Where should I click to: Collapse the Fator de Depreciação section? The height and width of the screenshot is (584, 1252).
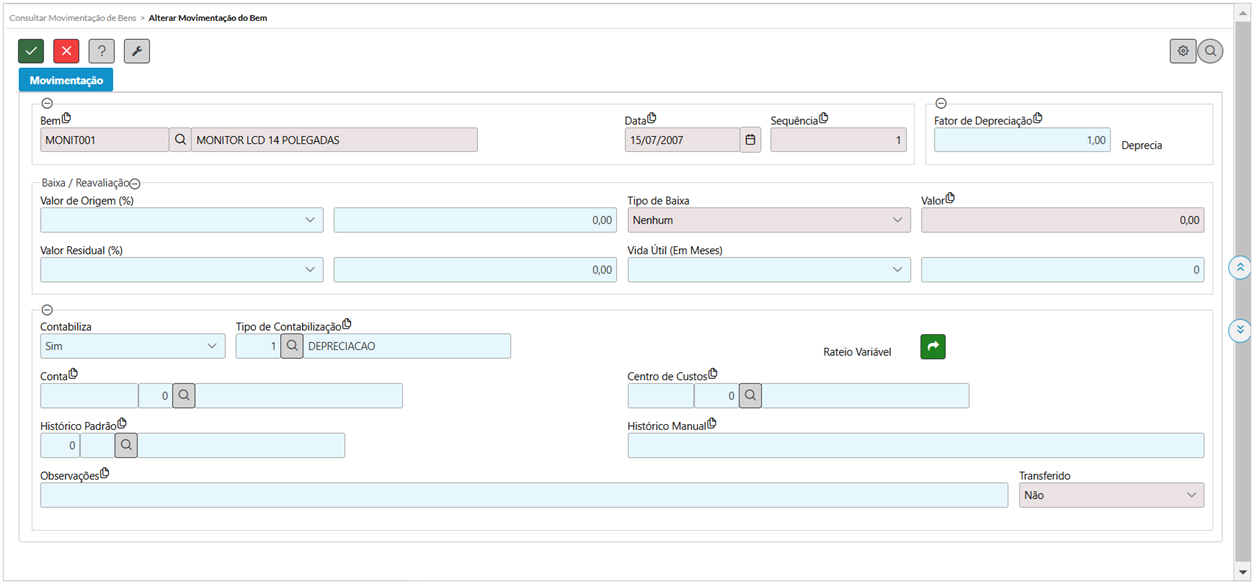pos(941,104)
